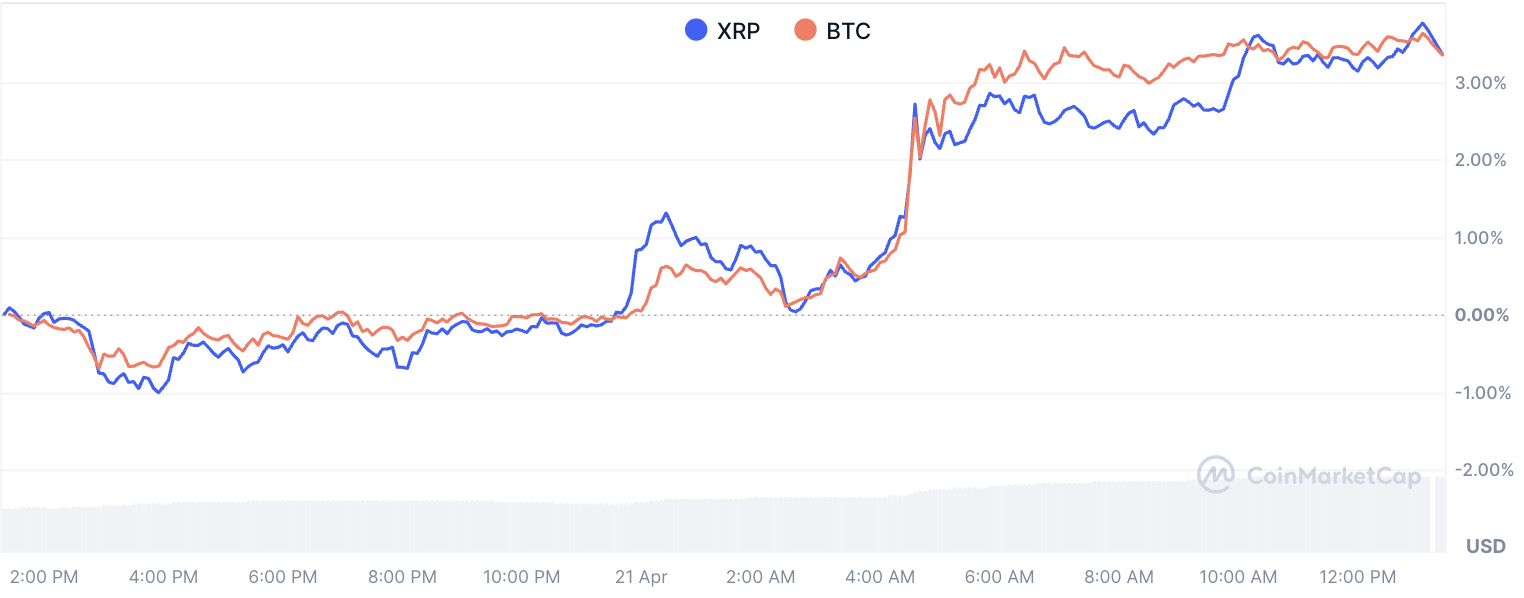Click the 10:00 PM time axis label

tap(522, 577)
